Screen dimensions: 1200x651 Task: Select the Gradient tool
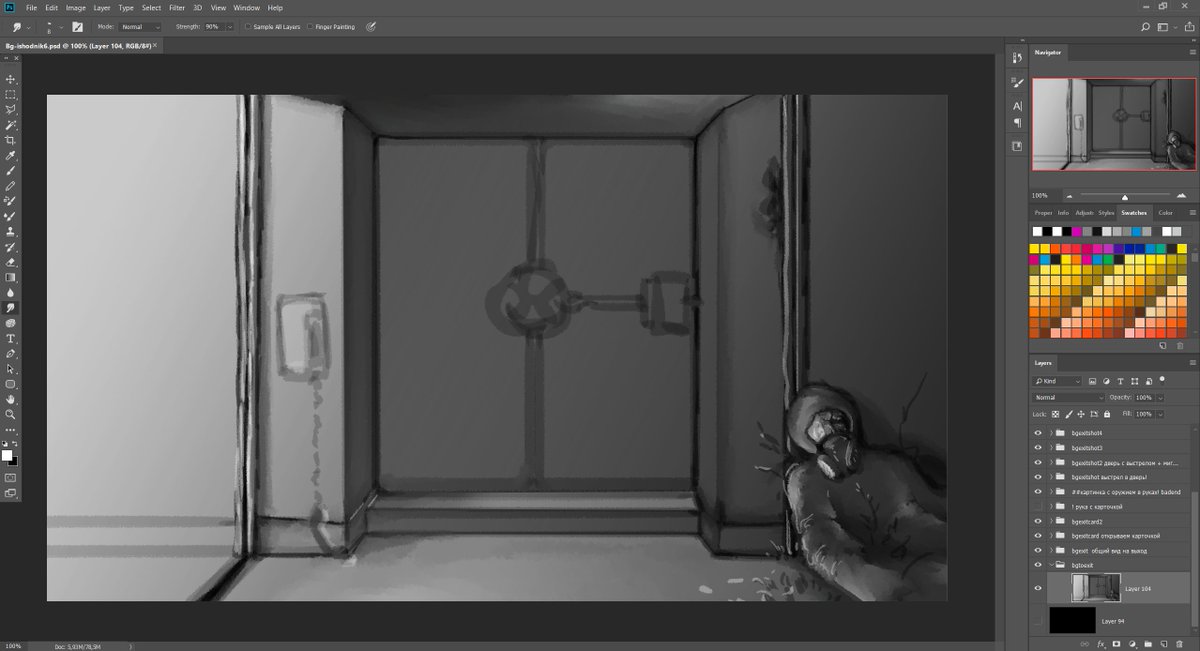tap(11, 277)
